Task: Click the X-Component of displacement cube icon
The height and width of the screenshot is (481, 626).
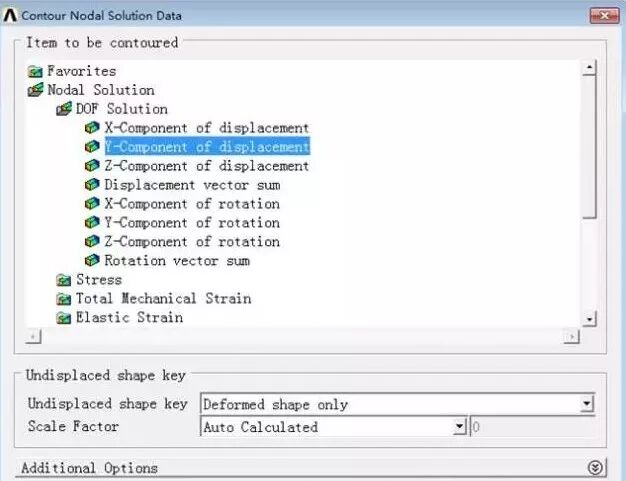Action: coord(92,128)
